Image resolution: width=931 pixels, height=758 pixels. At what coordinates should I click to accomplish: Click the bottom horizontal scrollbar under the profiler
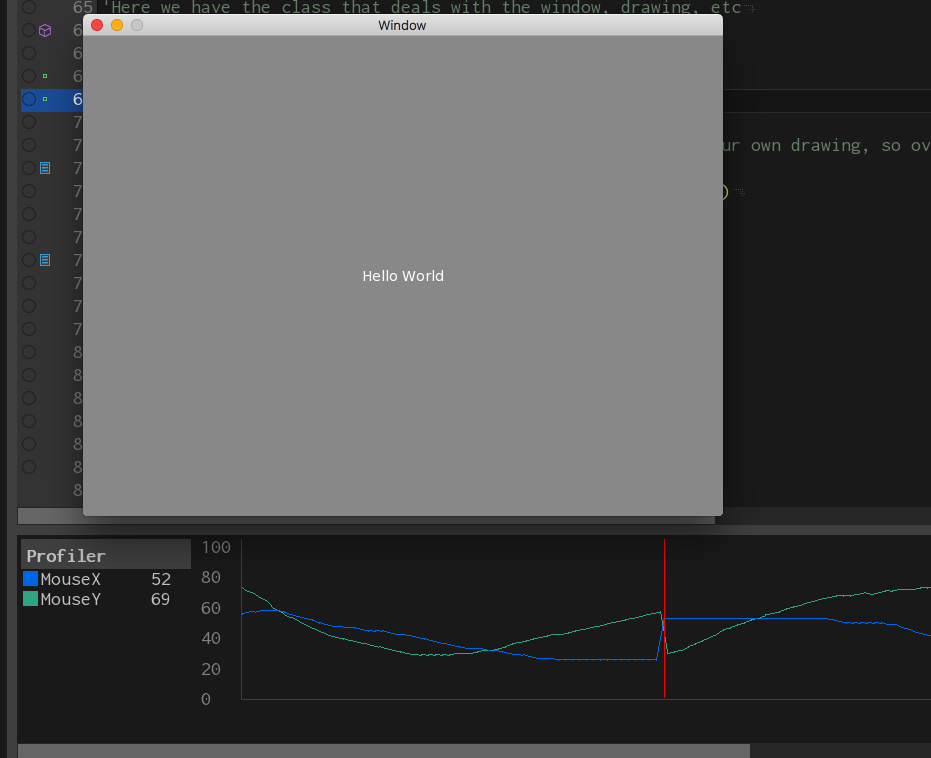click(x=380, y=750)
